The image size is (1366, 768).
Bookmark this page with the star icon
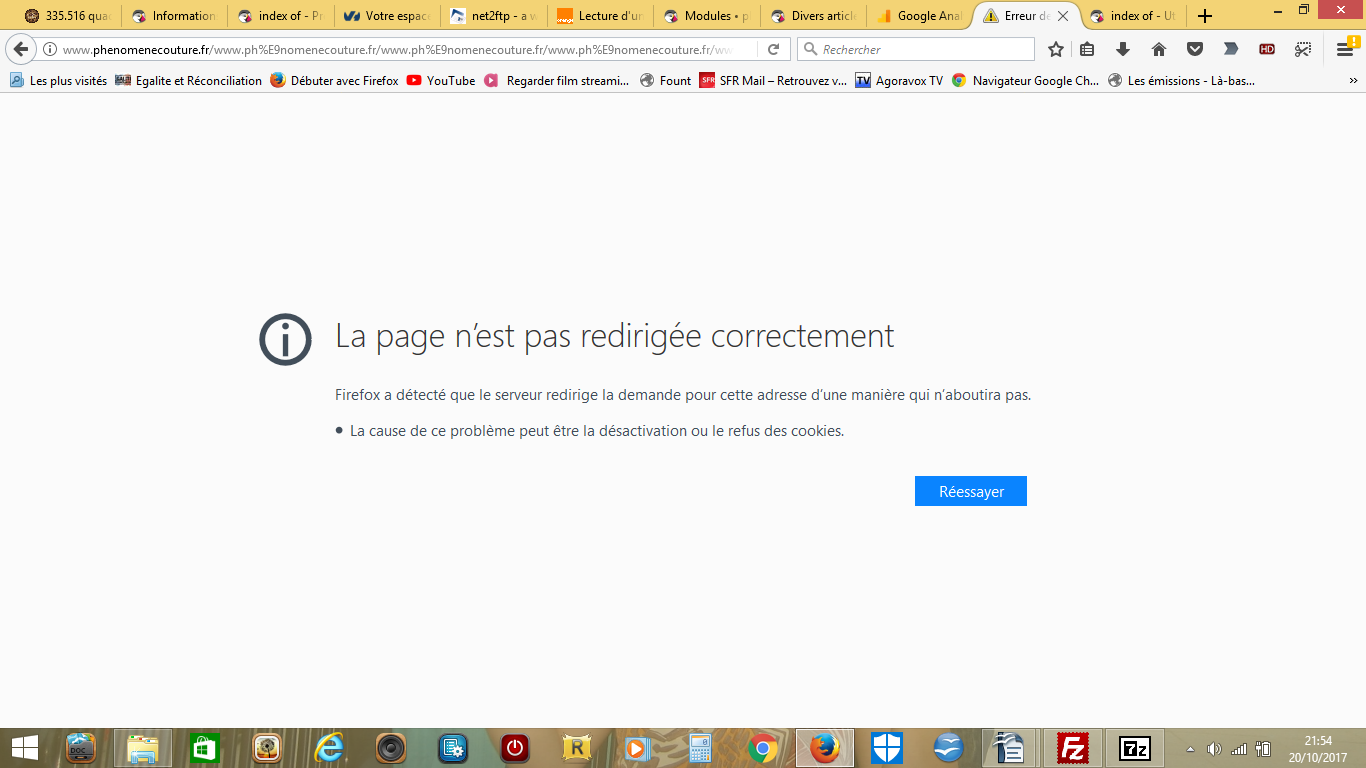(1056, 49)
